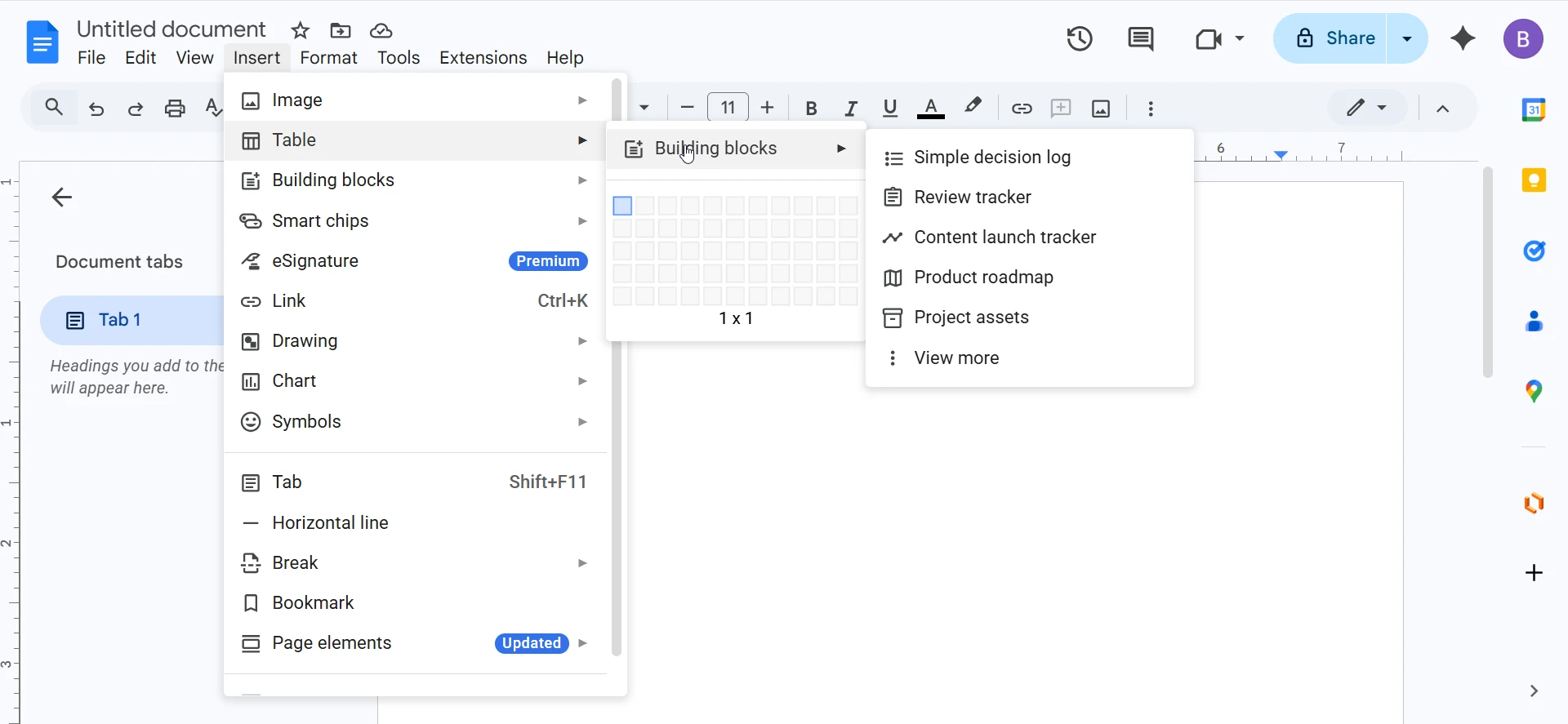Toggle bold formatting
This screenshot has height=724, width=1568.
pyautogui.click(x=811, y=109)
